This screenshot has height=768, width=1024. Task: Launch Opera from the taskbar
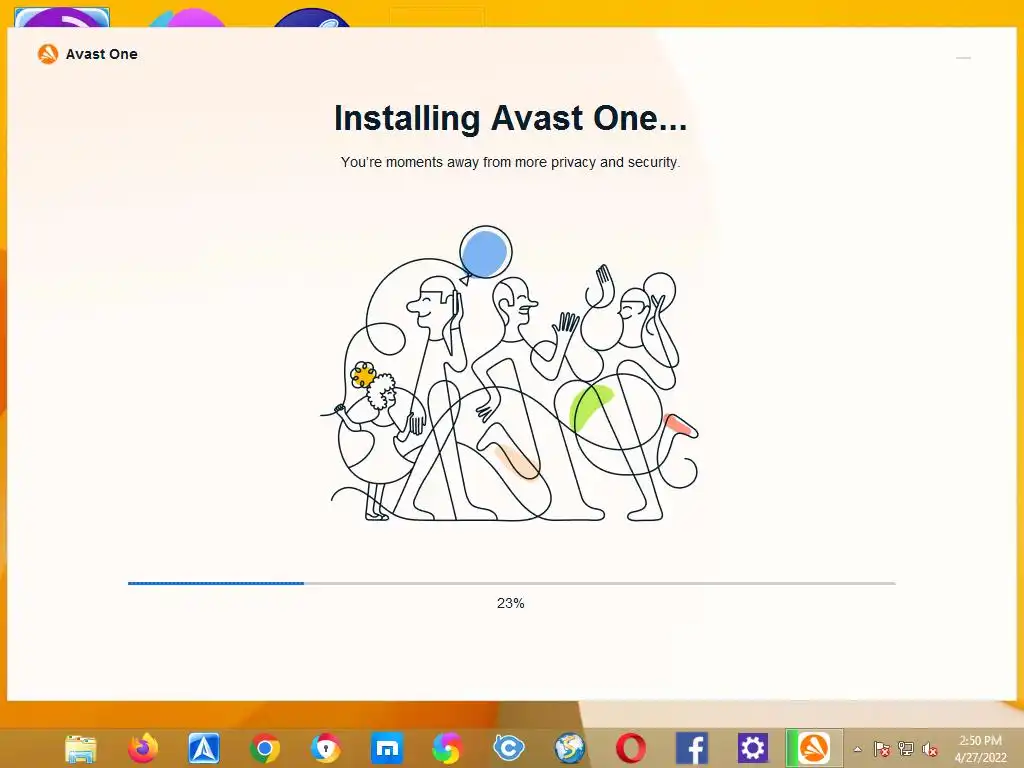point(631,748)
